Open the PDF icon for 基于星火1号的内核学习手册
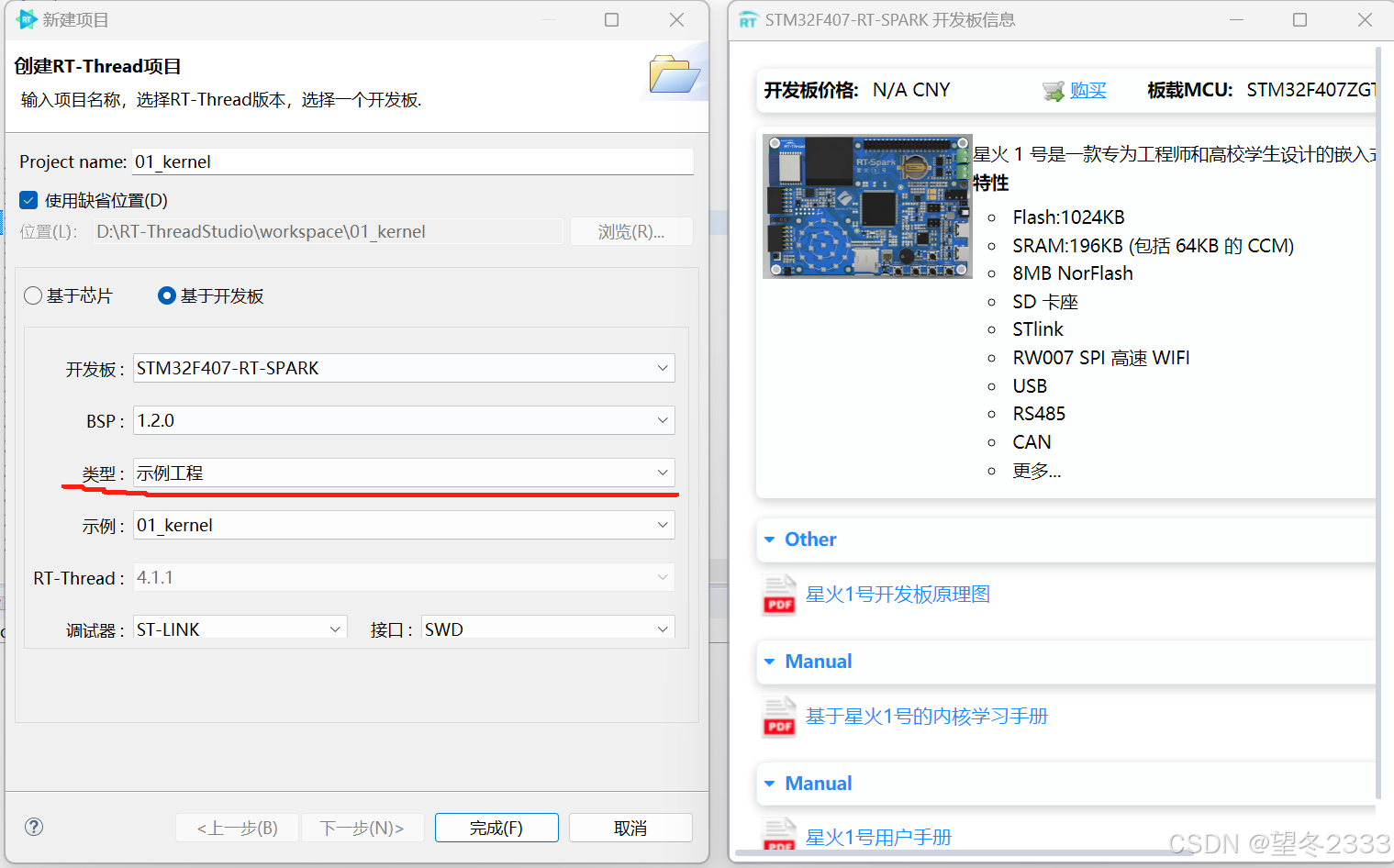1394x868 pixels. point(779,717)
